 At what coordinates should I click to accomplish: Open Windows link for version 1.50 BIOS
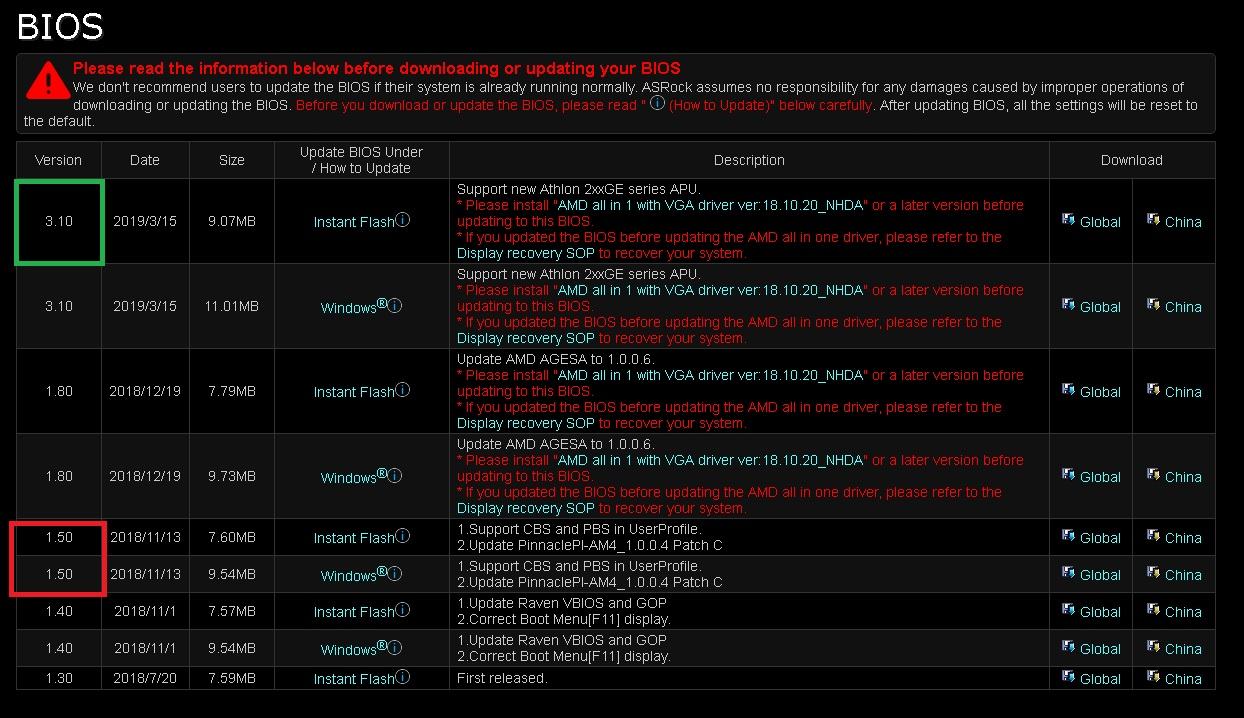pyautogui.click(x=348, y=575)
